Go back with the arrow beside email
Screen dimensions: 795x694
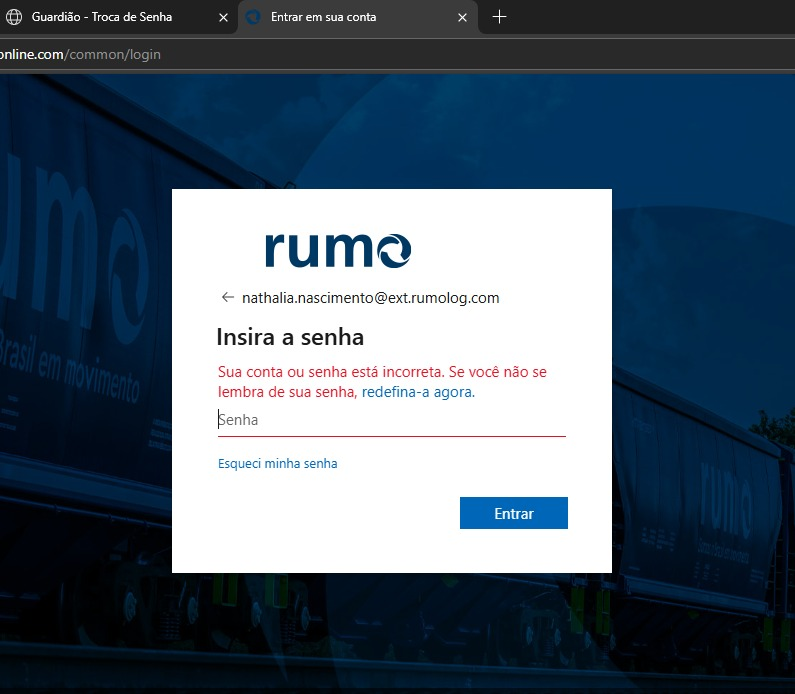(x=228, y=297)
